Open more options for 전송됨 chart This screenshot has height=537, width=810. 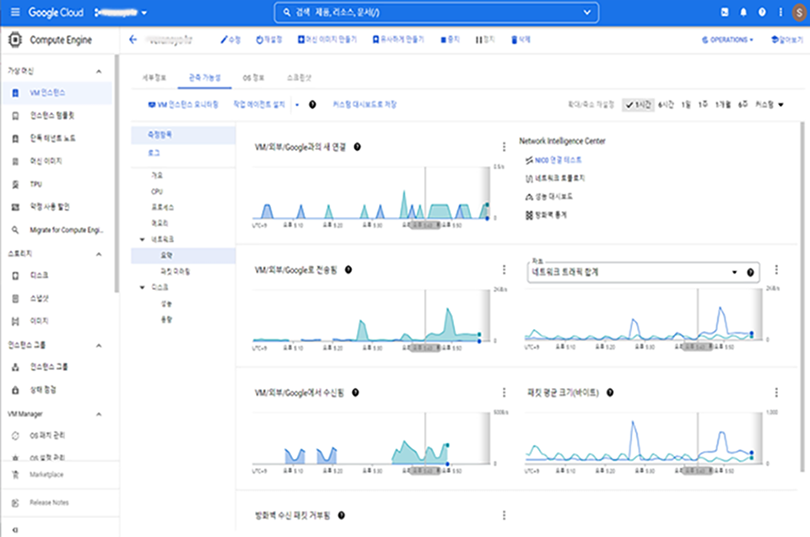(504, 270)
